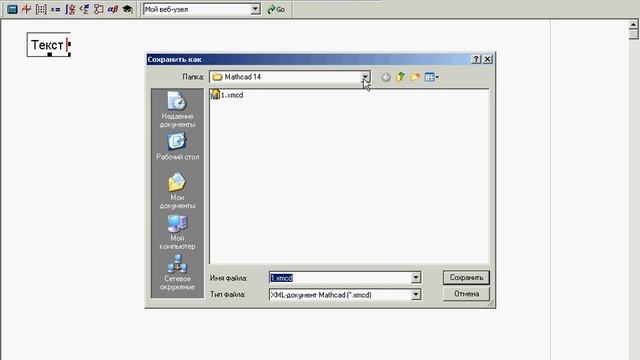Click the Тип файла combo box
640x360 pixels.
click(x=345, y=295)
